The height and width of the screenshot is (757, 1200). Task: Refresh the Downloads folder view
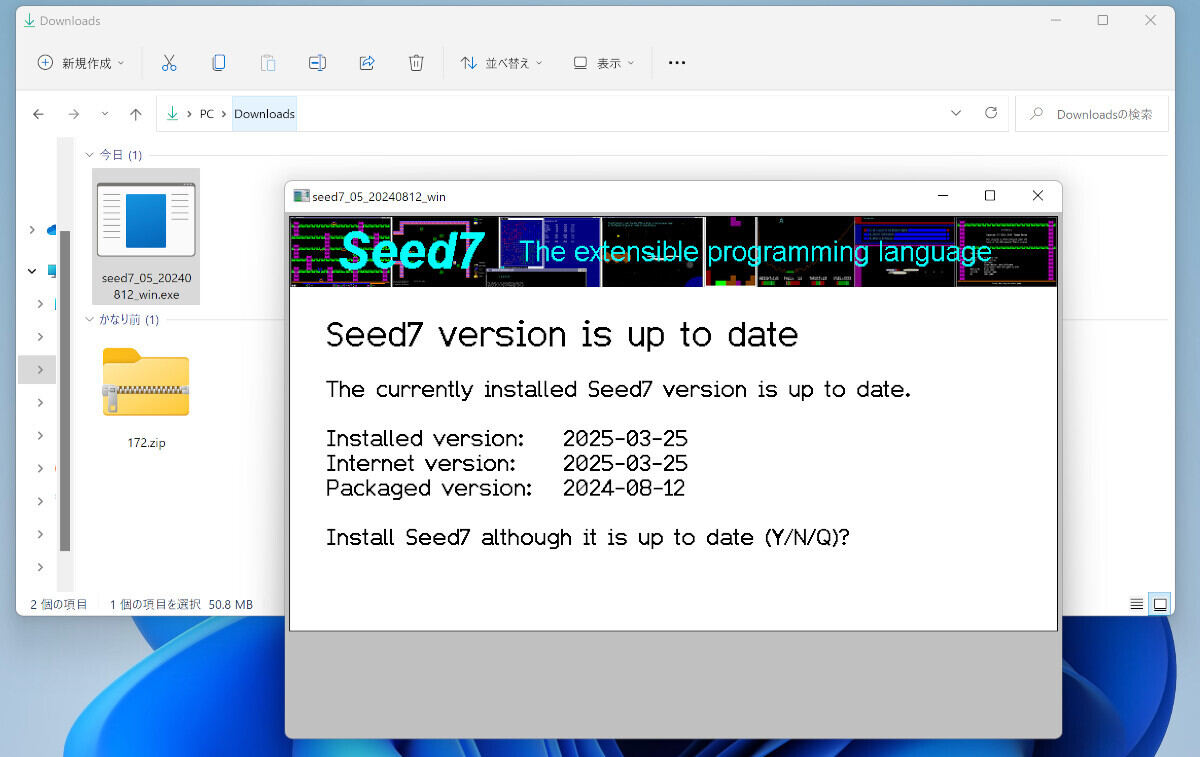(x=991, y=113)
